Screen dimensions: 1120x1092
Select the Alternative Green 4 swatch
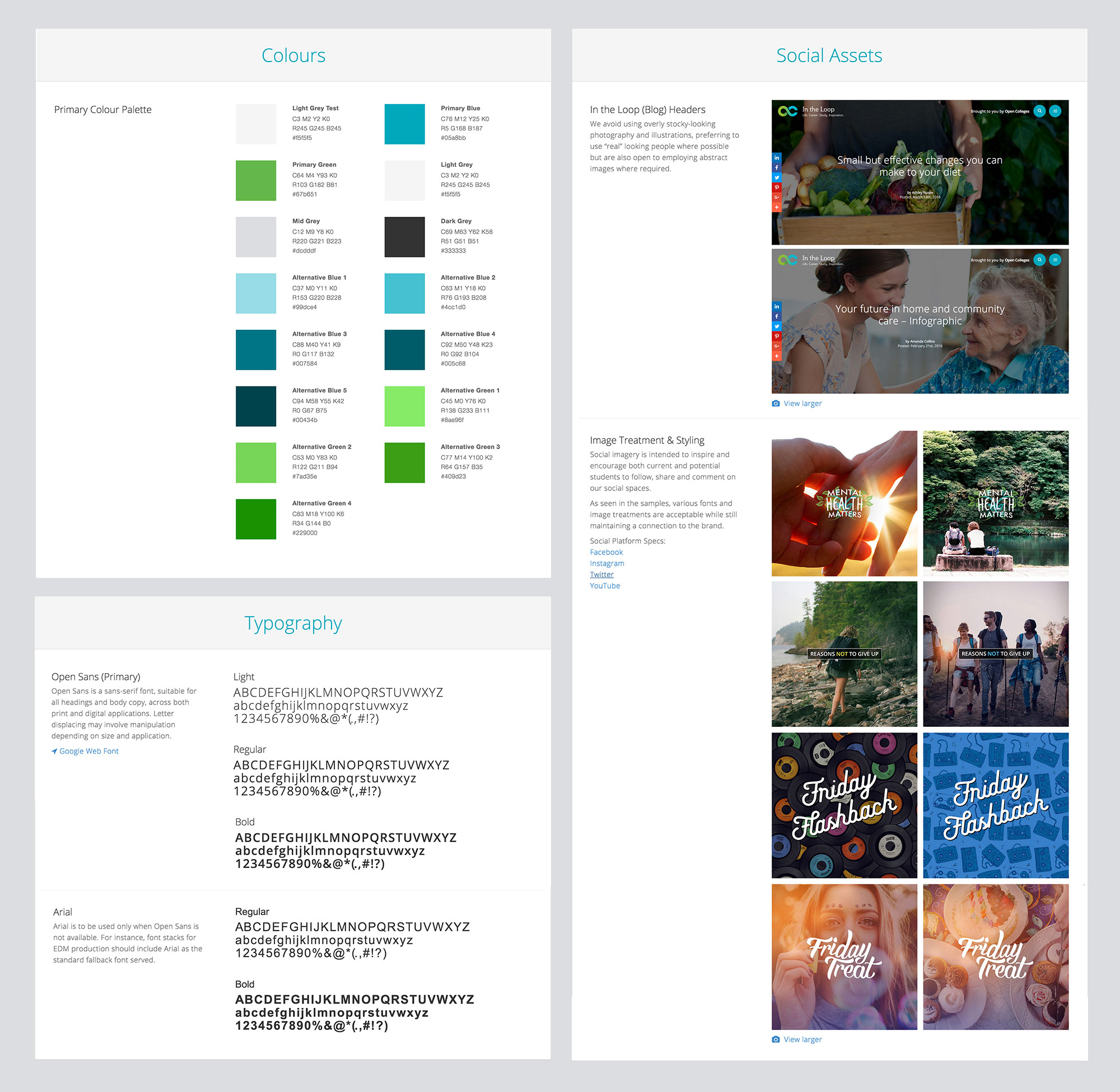pyautogui.click(x=256, y=519)
